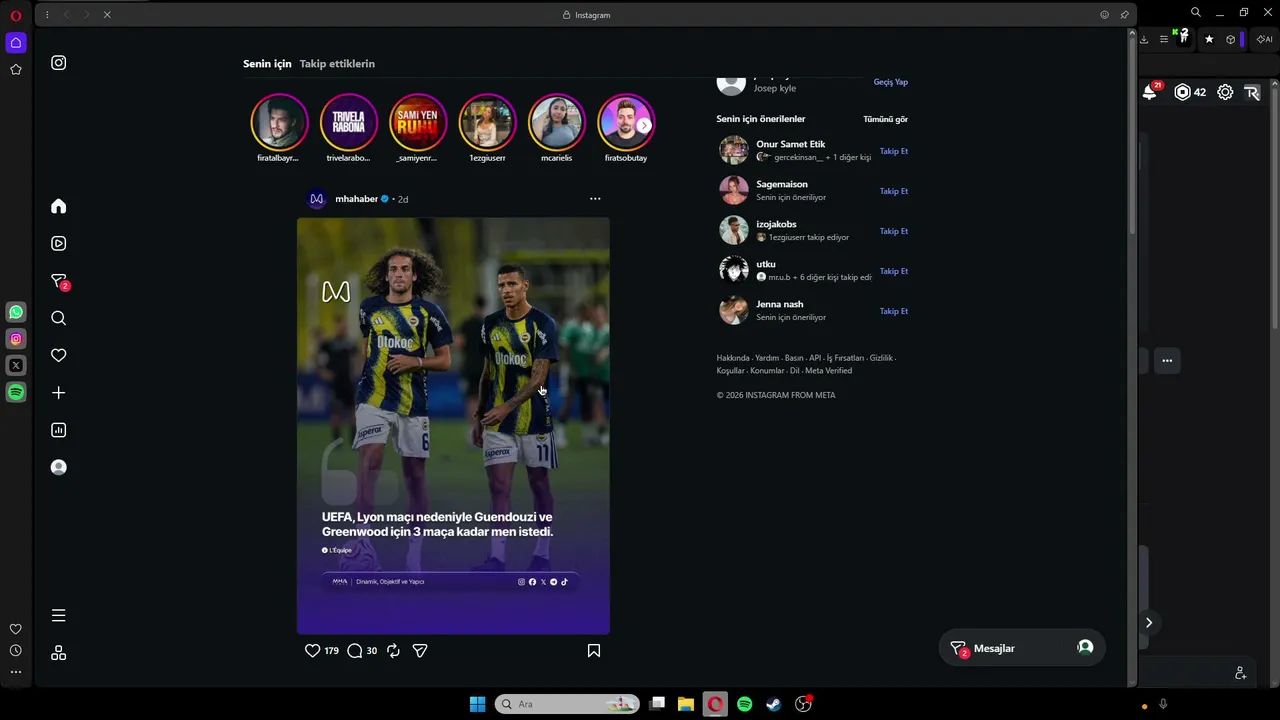Open the Mesajlar floating messages button
This screenshot has height=720, width=1280.
click(1021, 648)
